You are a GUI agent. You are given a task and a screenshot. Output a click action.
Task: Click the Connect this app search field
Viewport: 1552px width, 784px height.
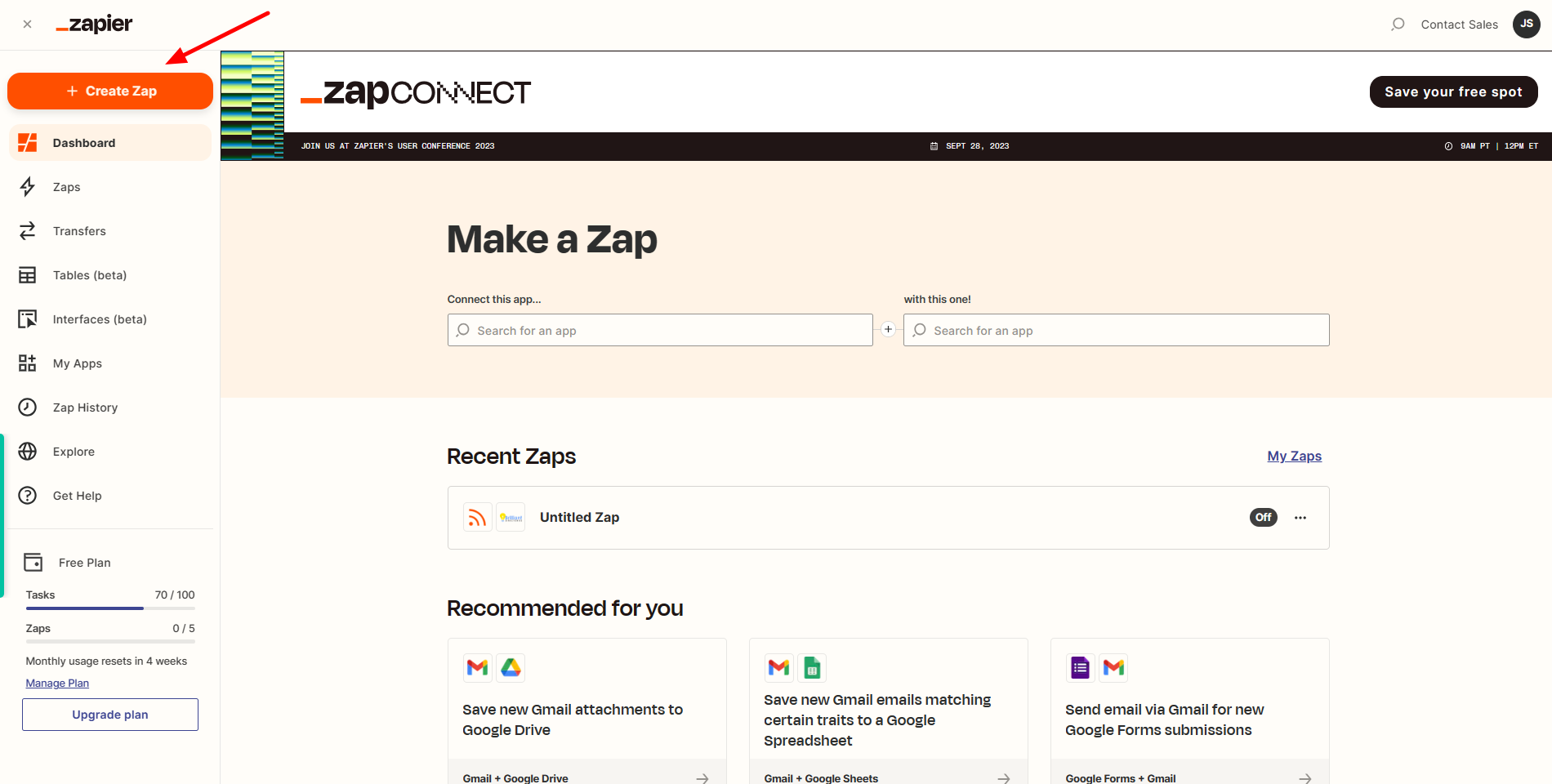tap(660, 330)
